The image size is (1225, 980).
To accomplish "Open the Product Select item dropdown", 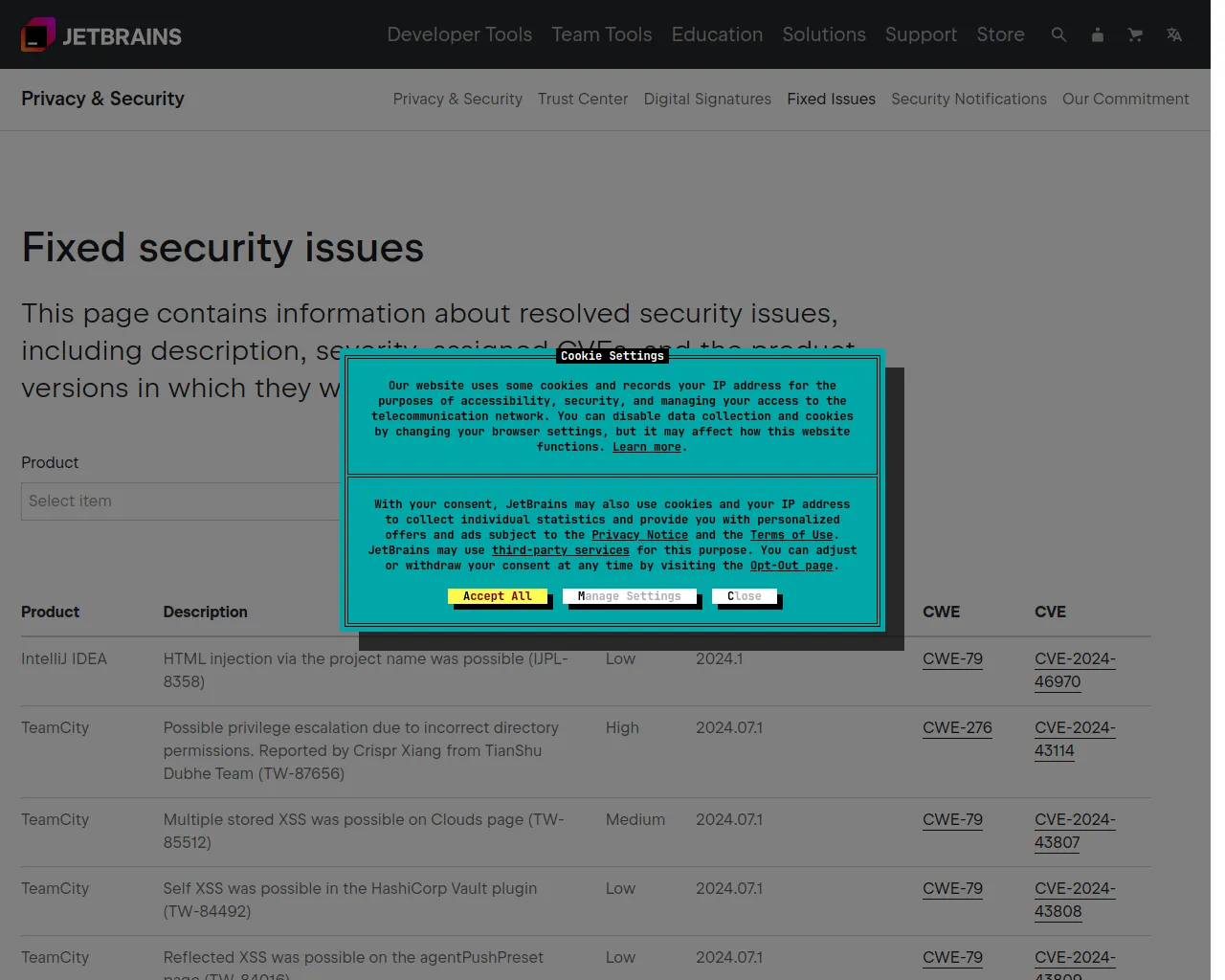I will [x=180, y=501].
